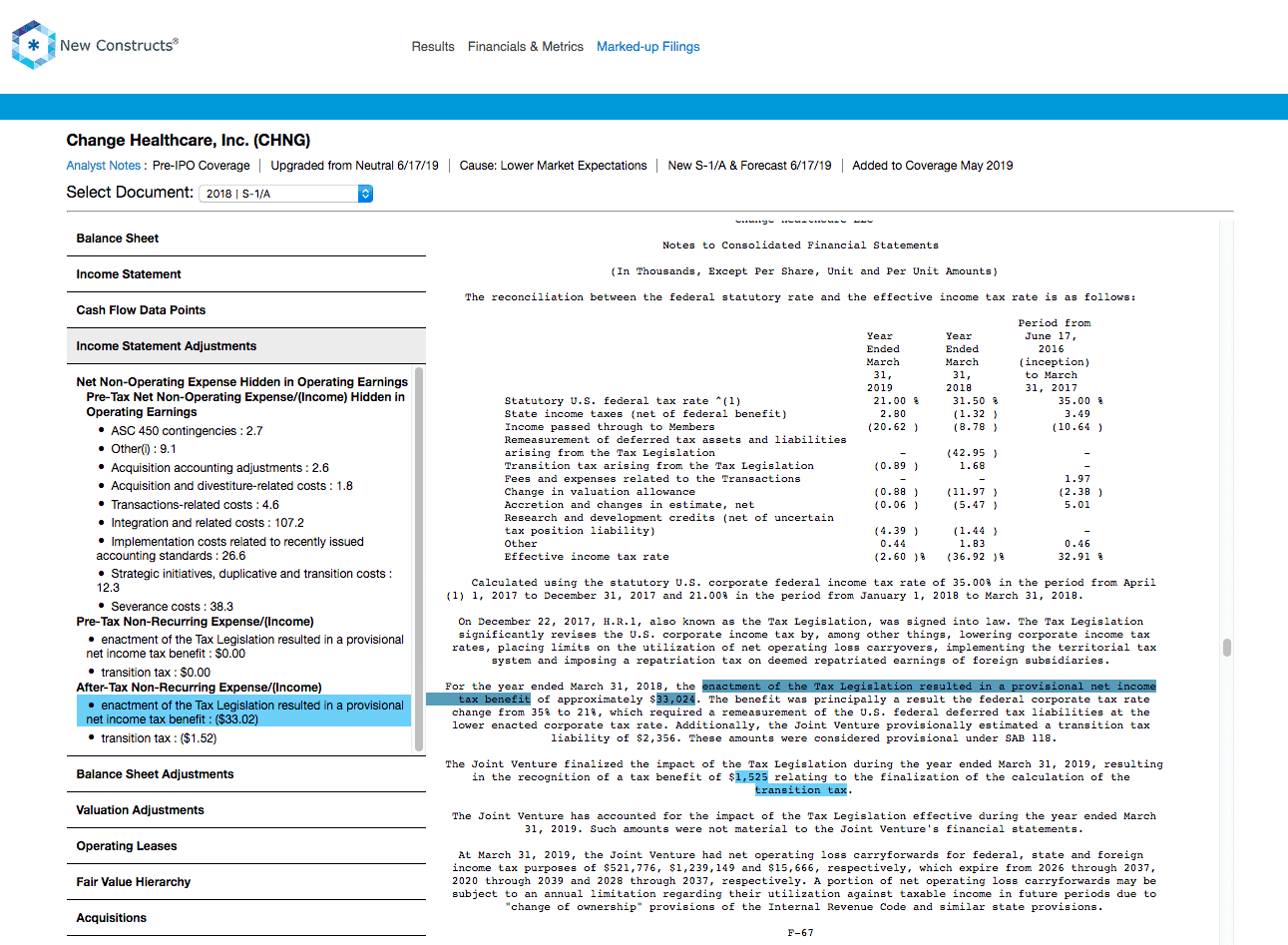The width and height of the screenshot is (1288, 945).
Task: Open the Select Document dropdown
Action: pyautogui.click(x=286, y=194)
